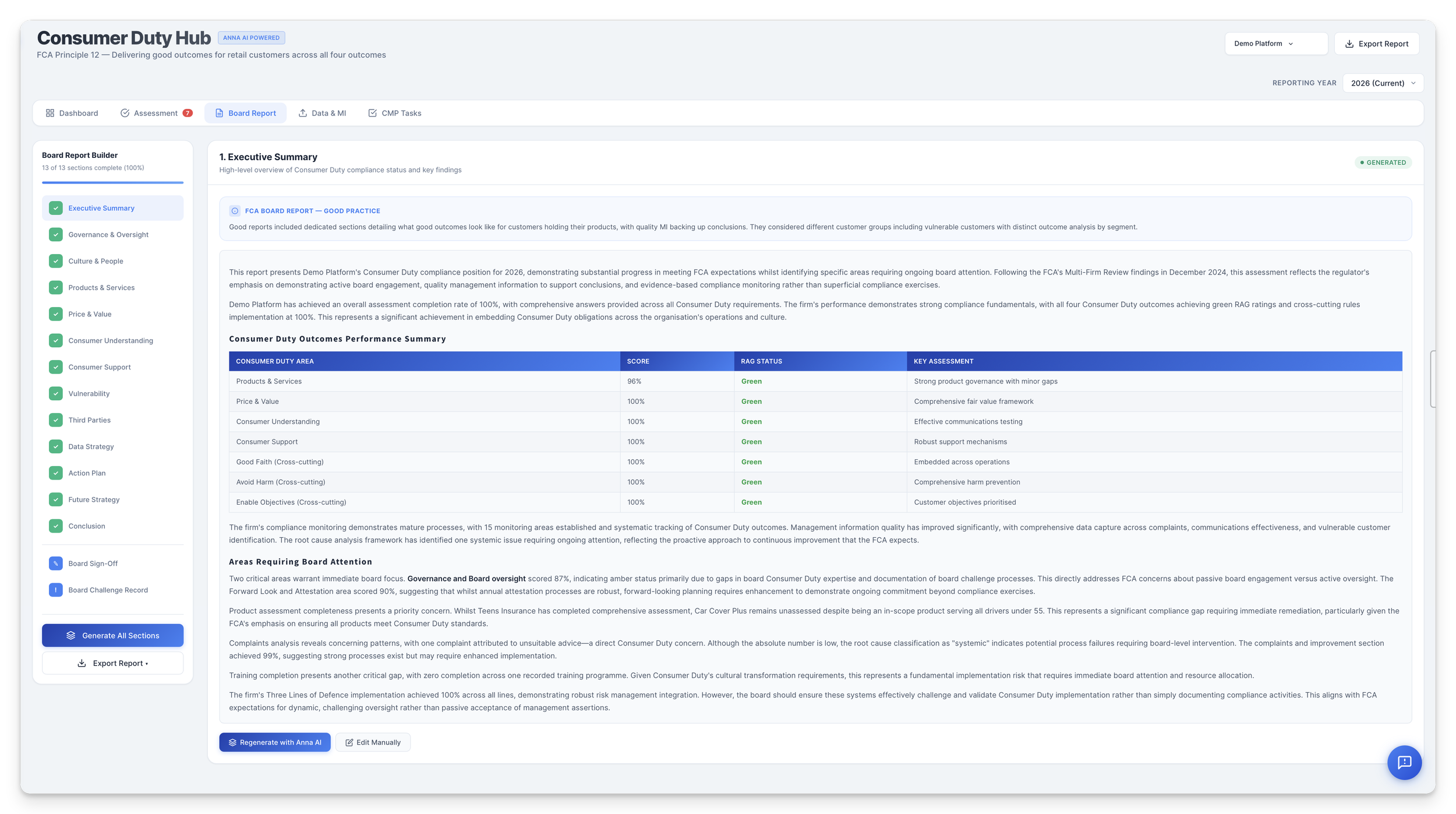1456x814 pixels.
Task: Click the CMP Tasks checklist icon
Action: point(372,113)
